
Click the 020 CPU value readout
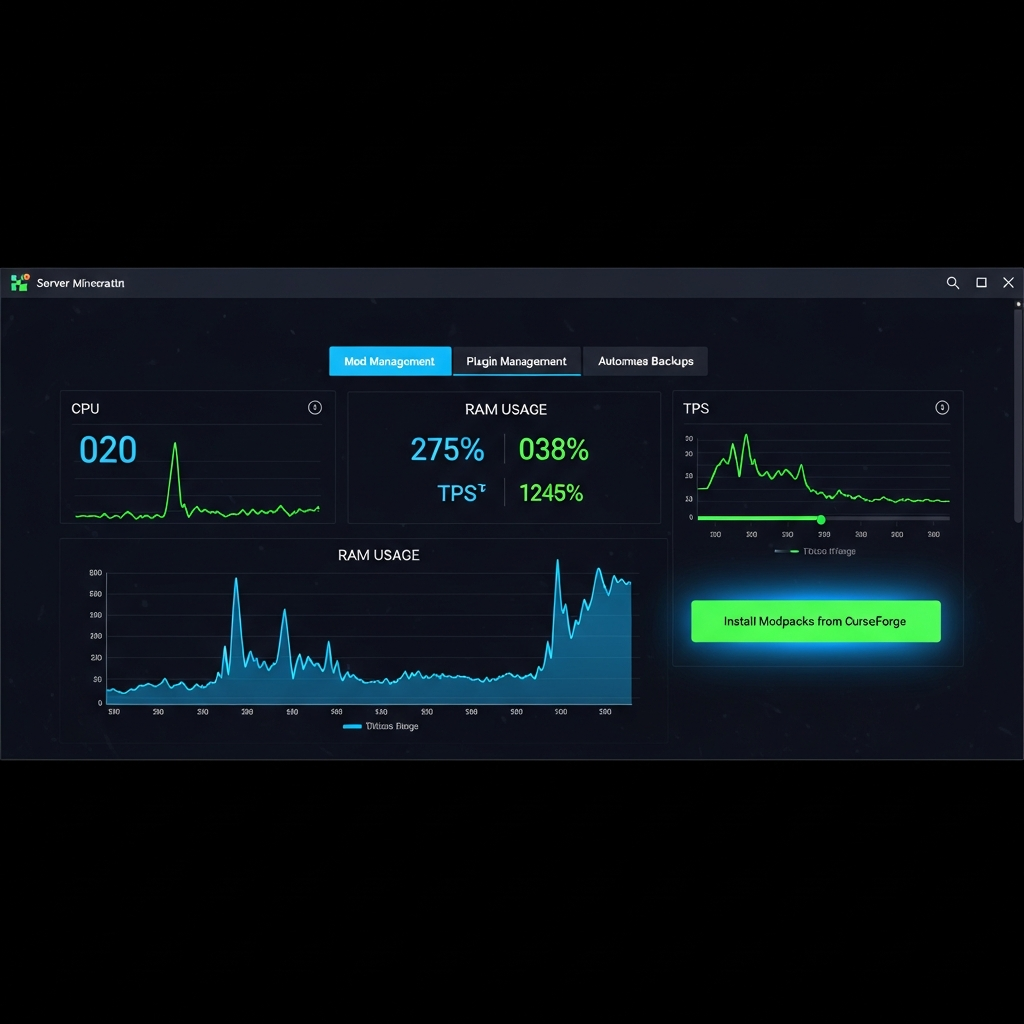[x=108, y=450]
